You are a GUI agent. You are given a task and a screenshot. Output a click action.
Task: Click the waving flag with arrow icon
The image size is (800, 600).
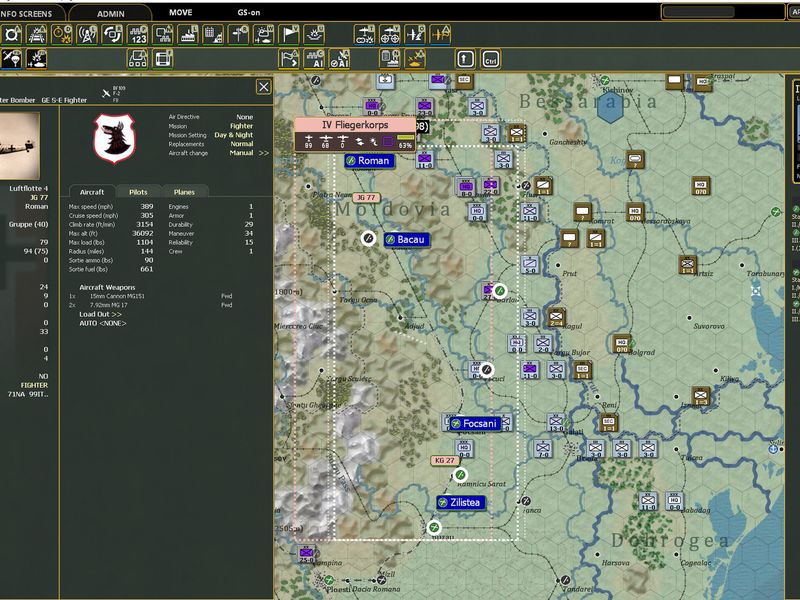(289, 59)
